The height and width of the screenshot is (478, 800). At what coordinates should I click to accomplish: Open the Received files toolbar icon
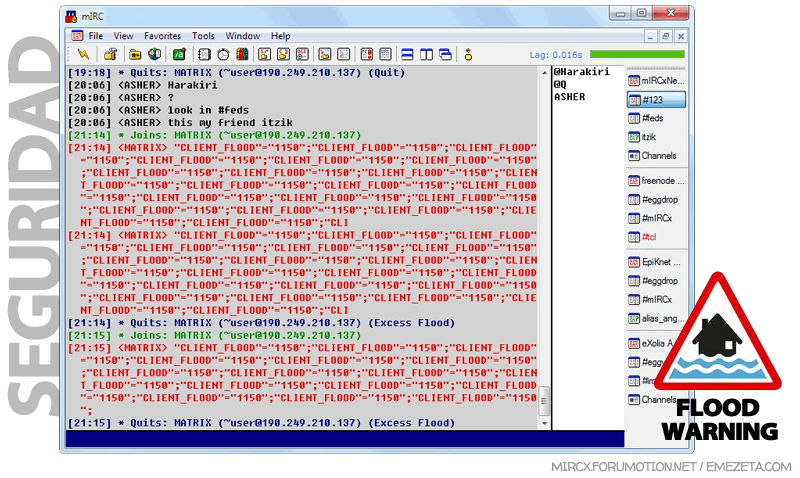point(324,54)
